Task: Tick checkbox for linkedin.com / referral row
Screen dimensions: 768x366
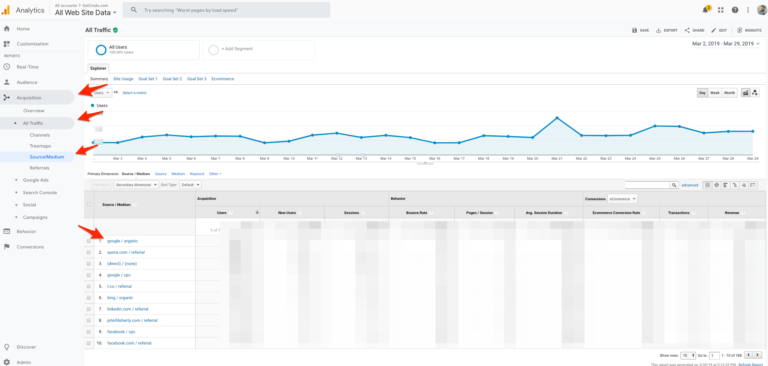Action: (89, 309)
